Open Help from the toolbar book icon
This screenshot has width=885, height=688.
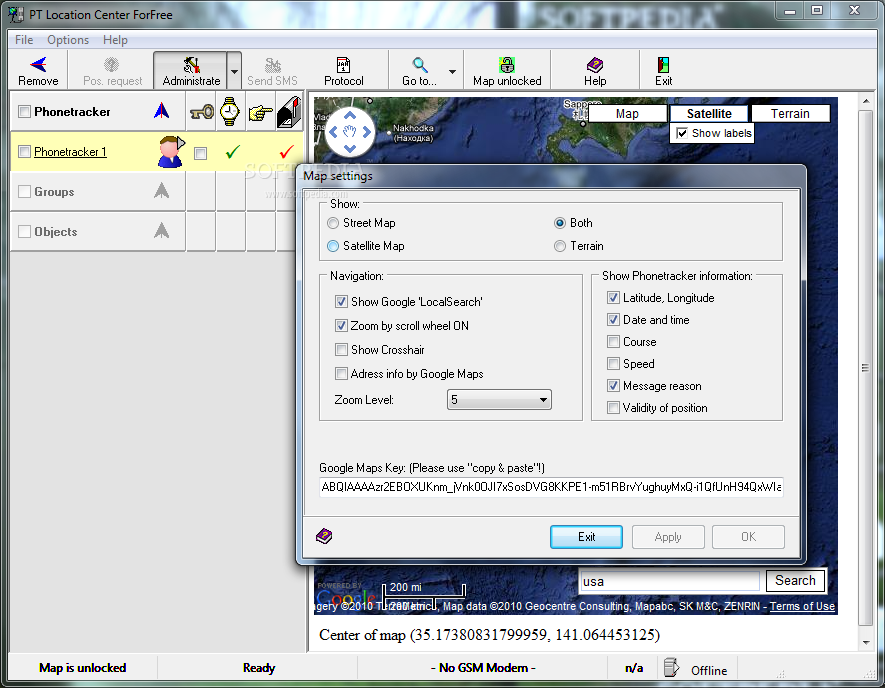point(595,65)
